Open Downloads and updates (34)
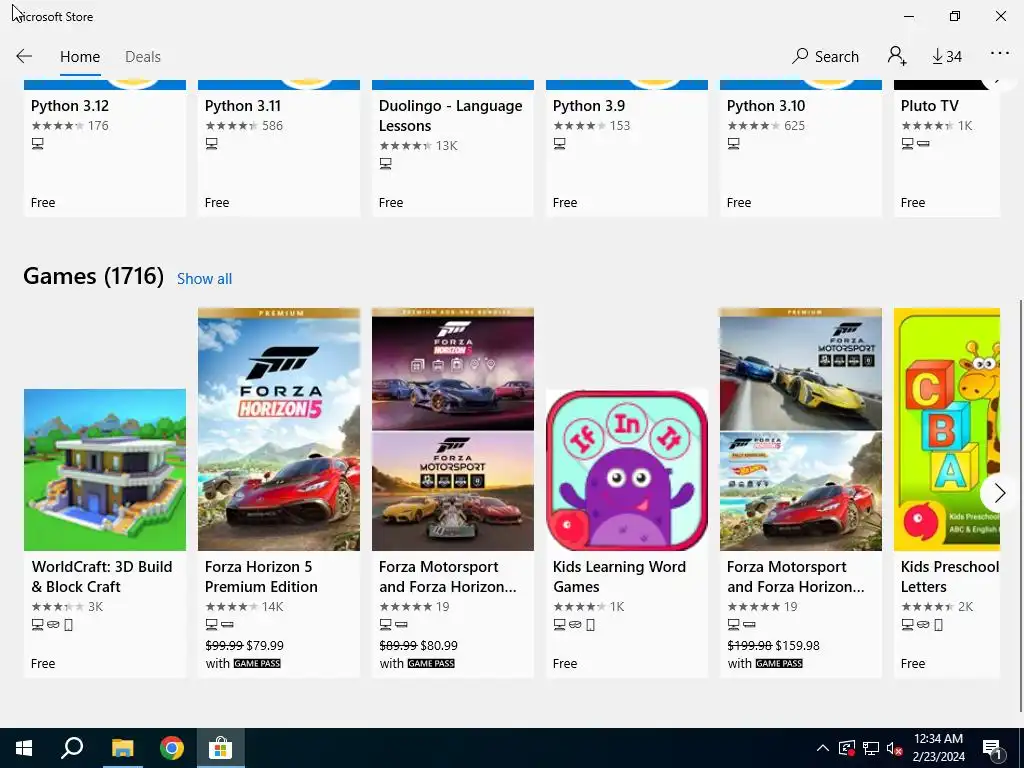Image resolution: width=1024 pixels, height=768 pixels. tap(947, 57)
